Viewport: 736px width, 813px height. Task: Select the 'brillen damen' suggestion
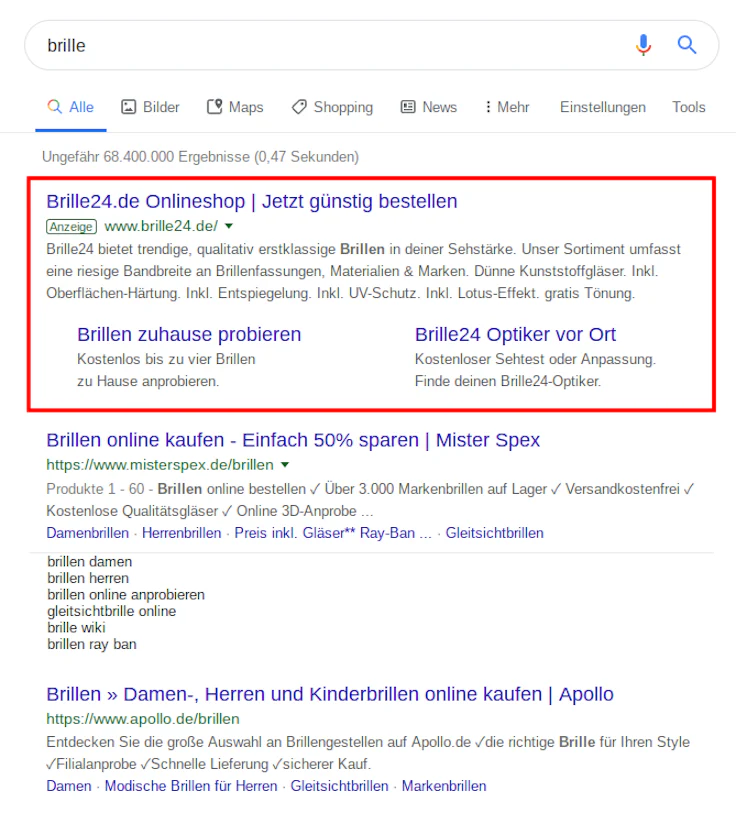pyautogui.click(x=90, y=562)
